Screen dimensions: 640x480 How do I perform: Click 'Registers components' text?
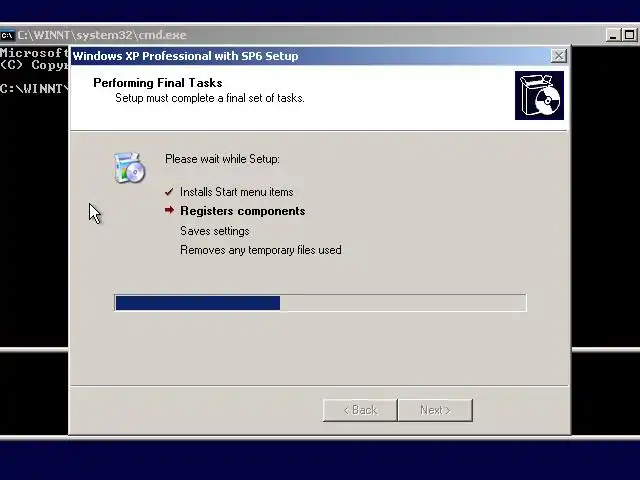point(243,211)
